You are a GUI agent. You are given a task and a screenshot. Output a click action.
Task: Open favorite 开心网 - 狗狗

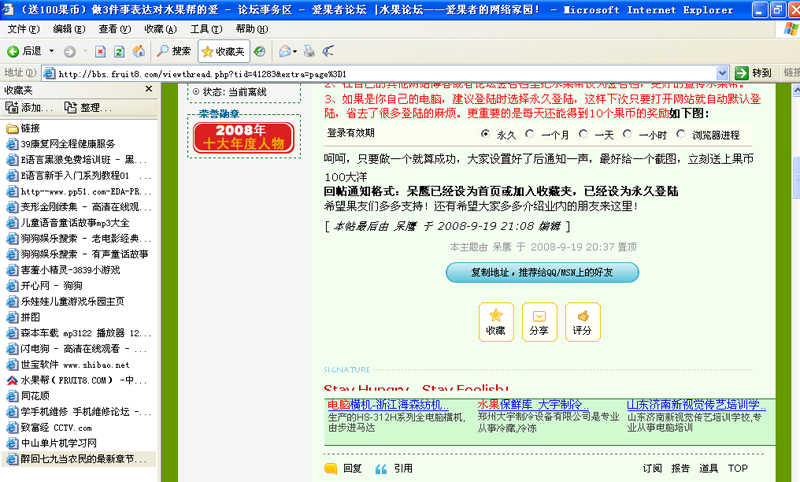tap(44, 286)
